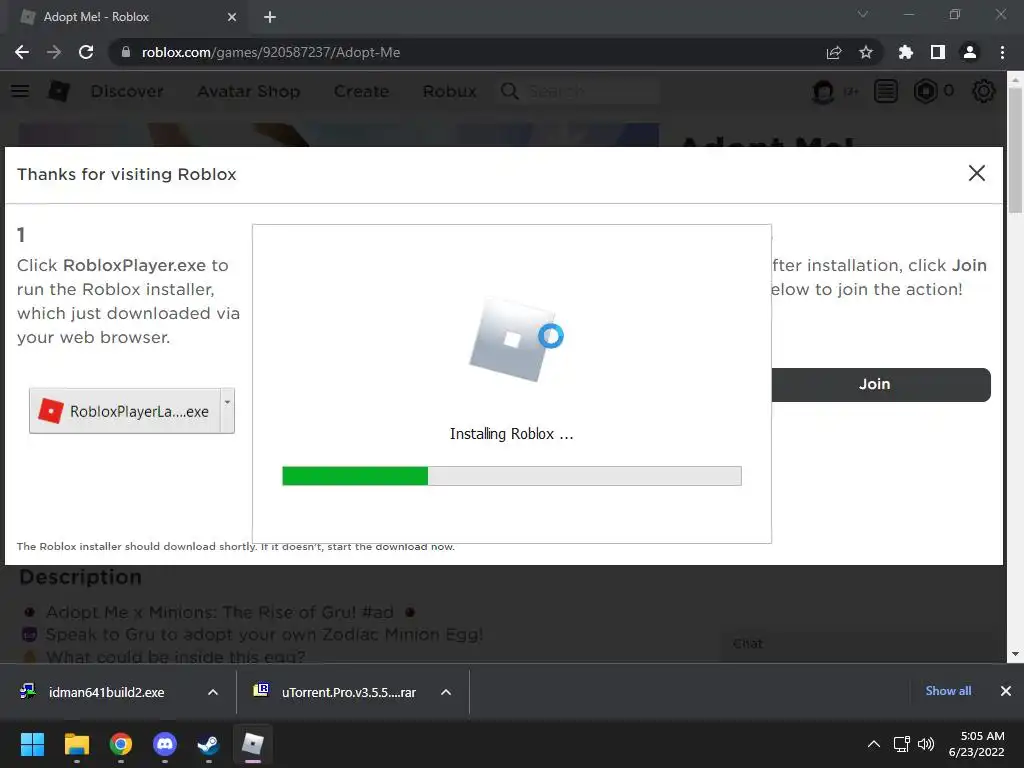Open the Robux menu item
The width and height of the screenshot is (1024, 768).
pos(449,91)
